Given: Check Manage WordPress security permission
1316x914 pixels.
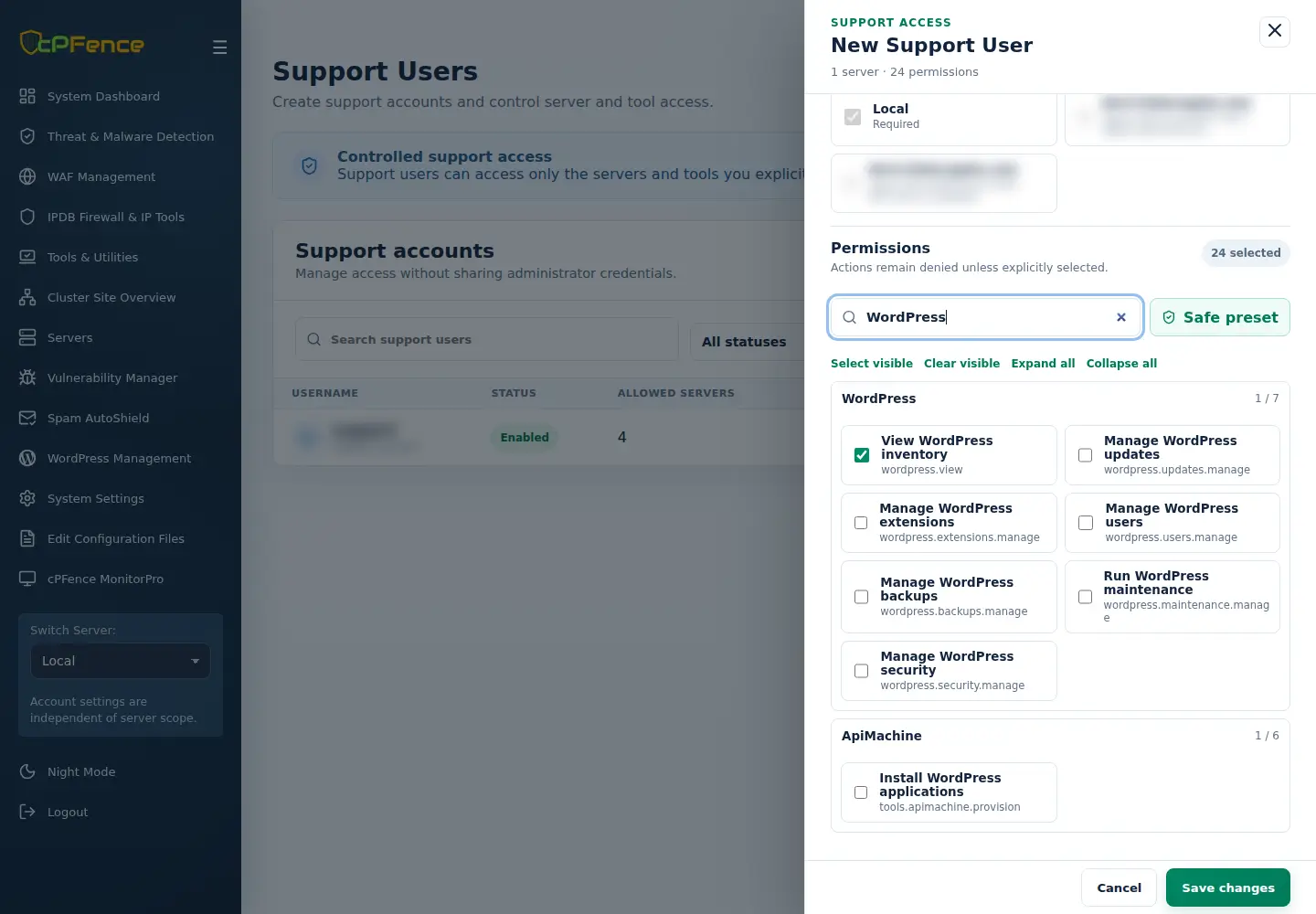Looking at the screenshot, I should pyautogui.click(x=861, y=671).
